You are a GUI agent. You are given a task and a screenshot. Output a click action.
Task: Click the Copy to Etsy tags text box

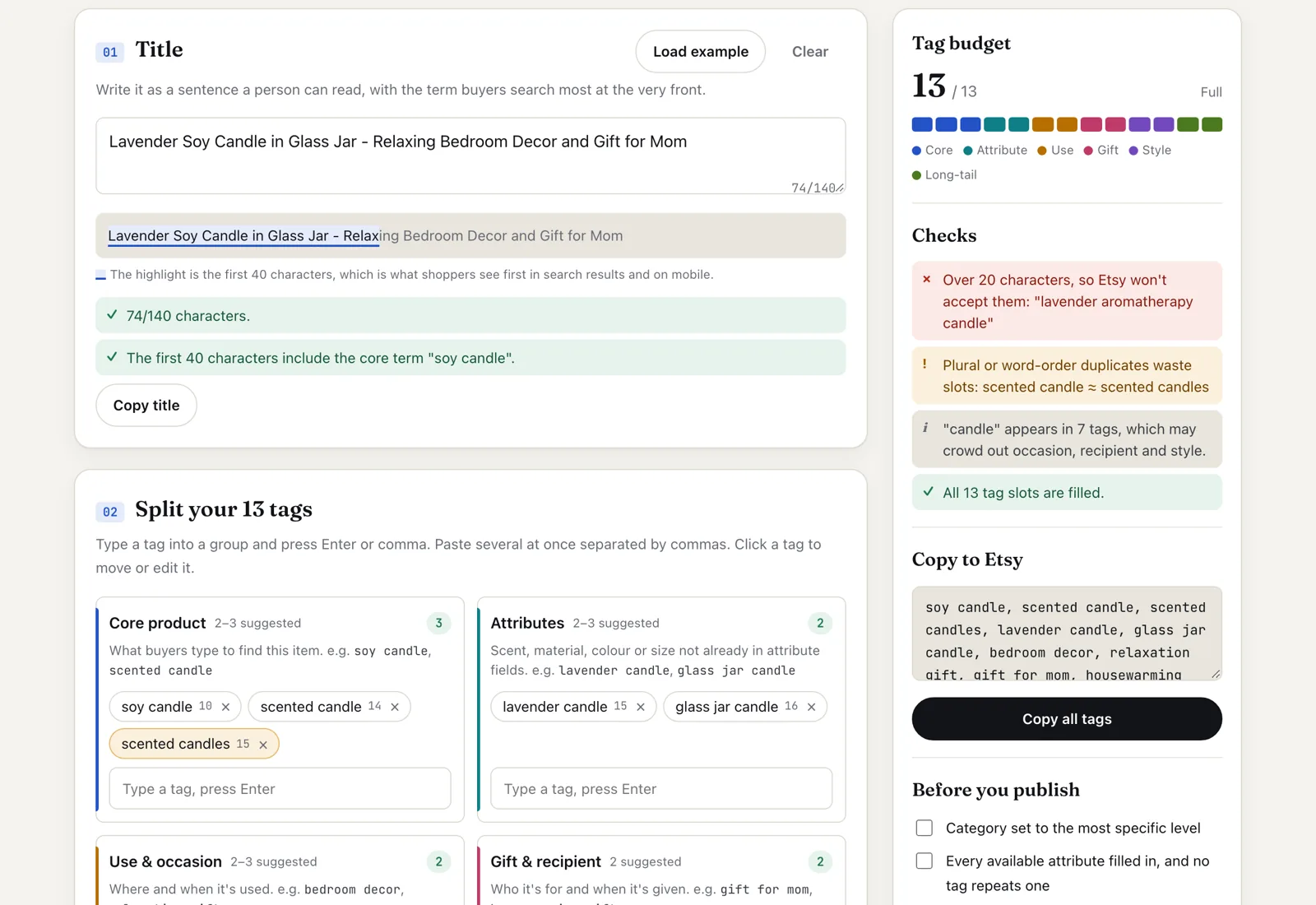pos(1067,633)
